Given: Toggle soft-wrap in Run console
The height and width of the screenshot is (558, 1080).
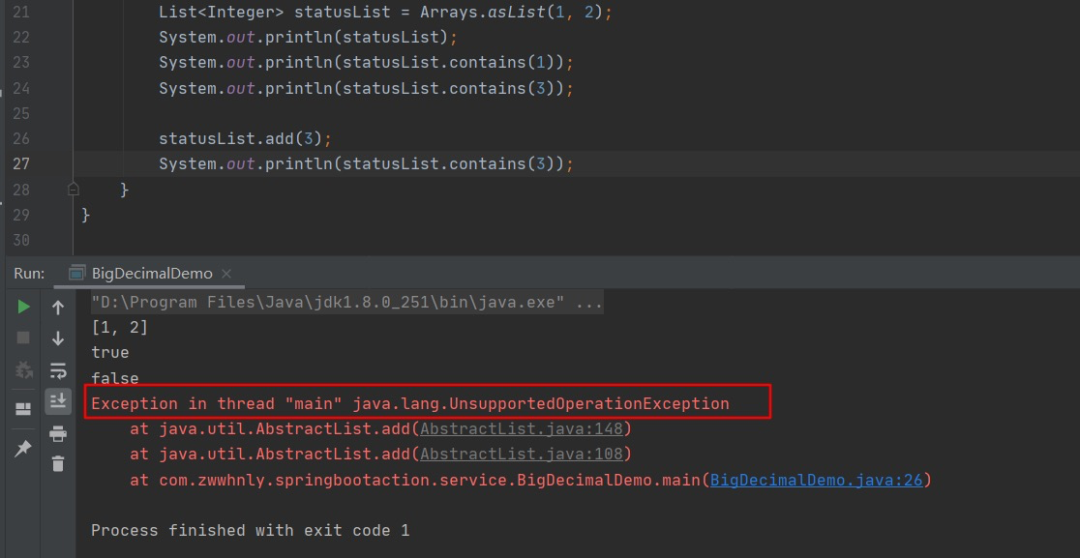Looking at the screenshot, I should tap(58, 371).
